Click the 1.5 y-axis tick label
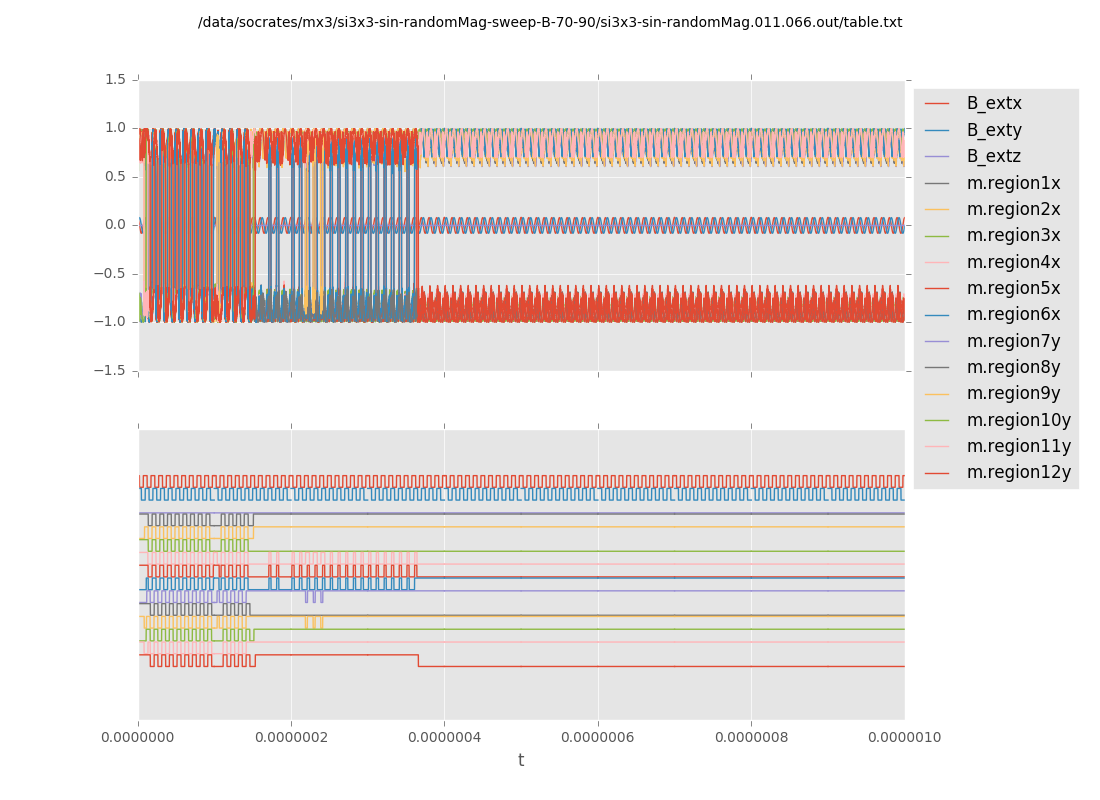 pyautogui.click(x=115, y=79)
